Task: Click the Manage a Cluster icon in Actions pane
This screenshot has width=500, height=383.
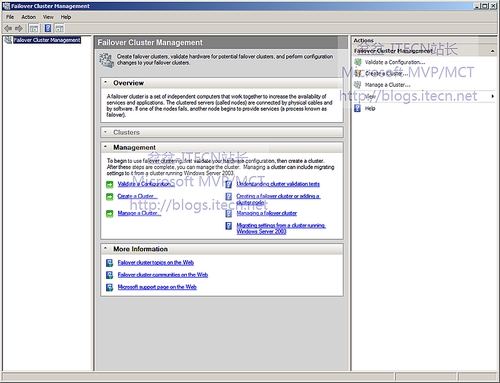Action: 358,85
